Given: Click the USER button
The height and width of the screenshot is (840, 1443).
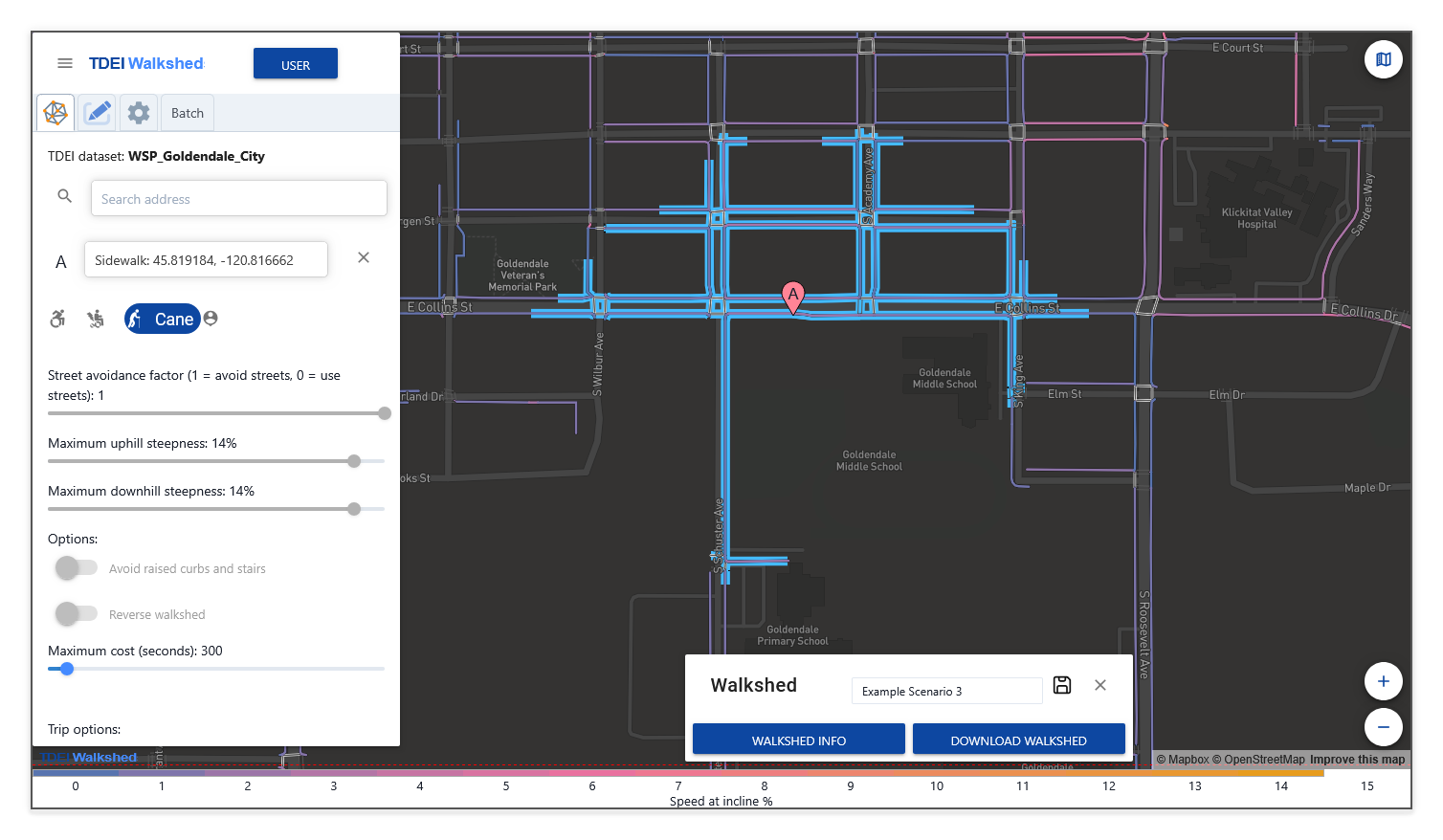Looking at the screenshot, I should (295, 64).
